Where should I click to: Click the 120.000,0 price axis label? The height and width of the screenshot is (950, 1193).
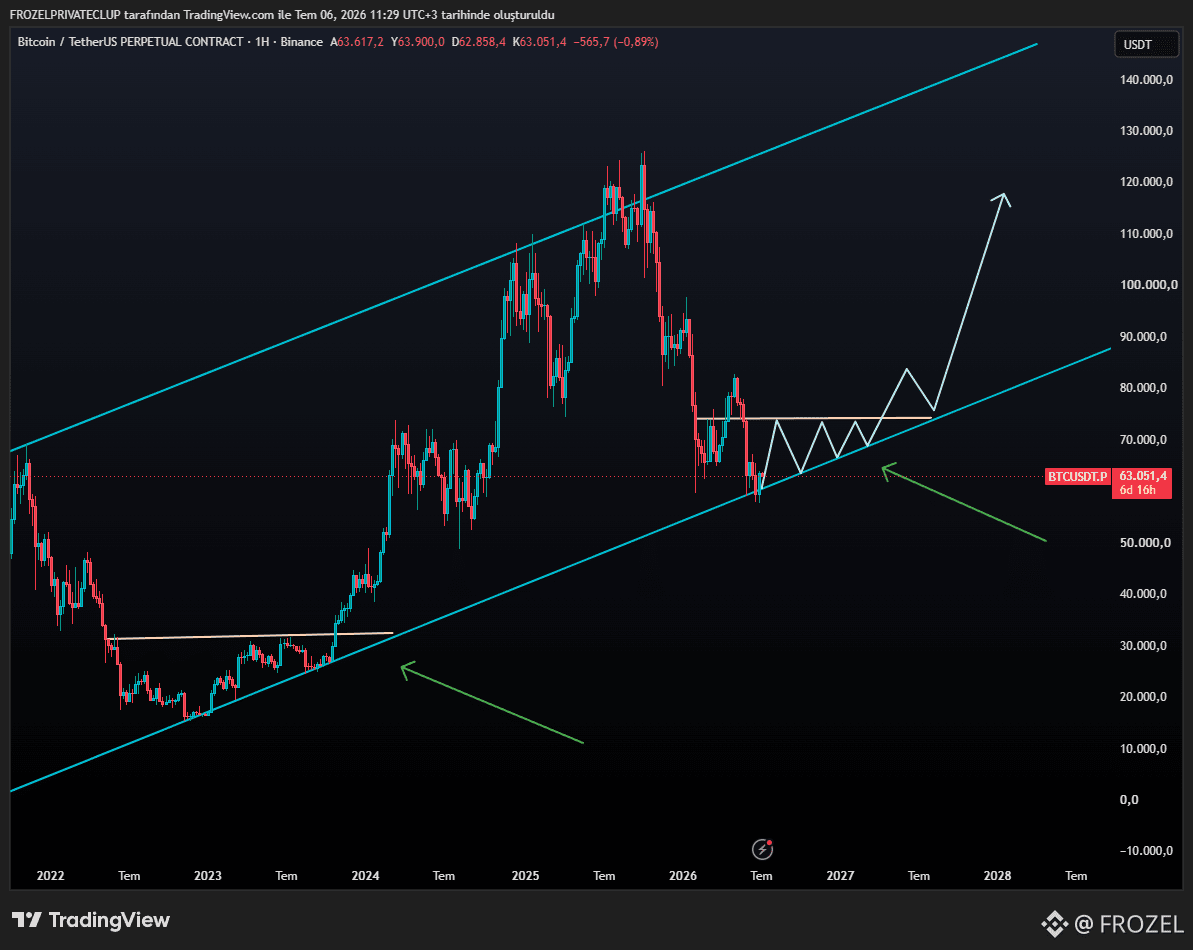click(1147, 182)
